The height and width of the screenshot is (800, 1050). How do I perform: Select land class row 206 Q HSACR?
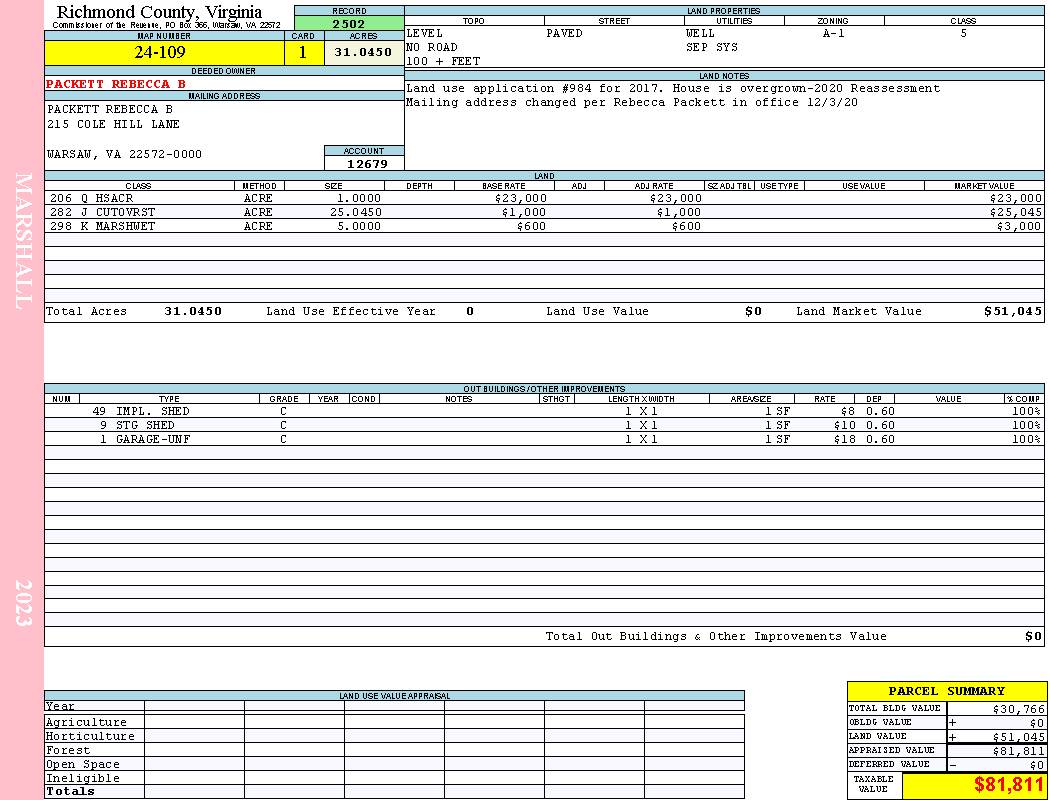coord(544,199)
